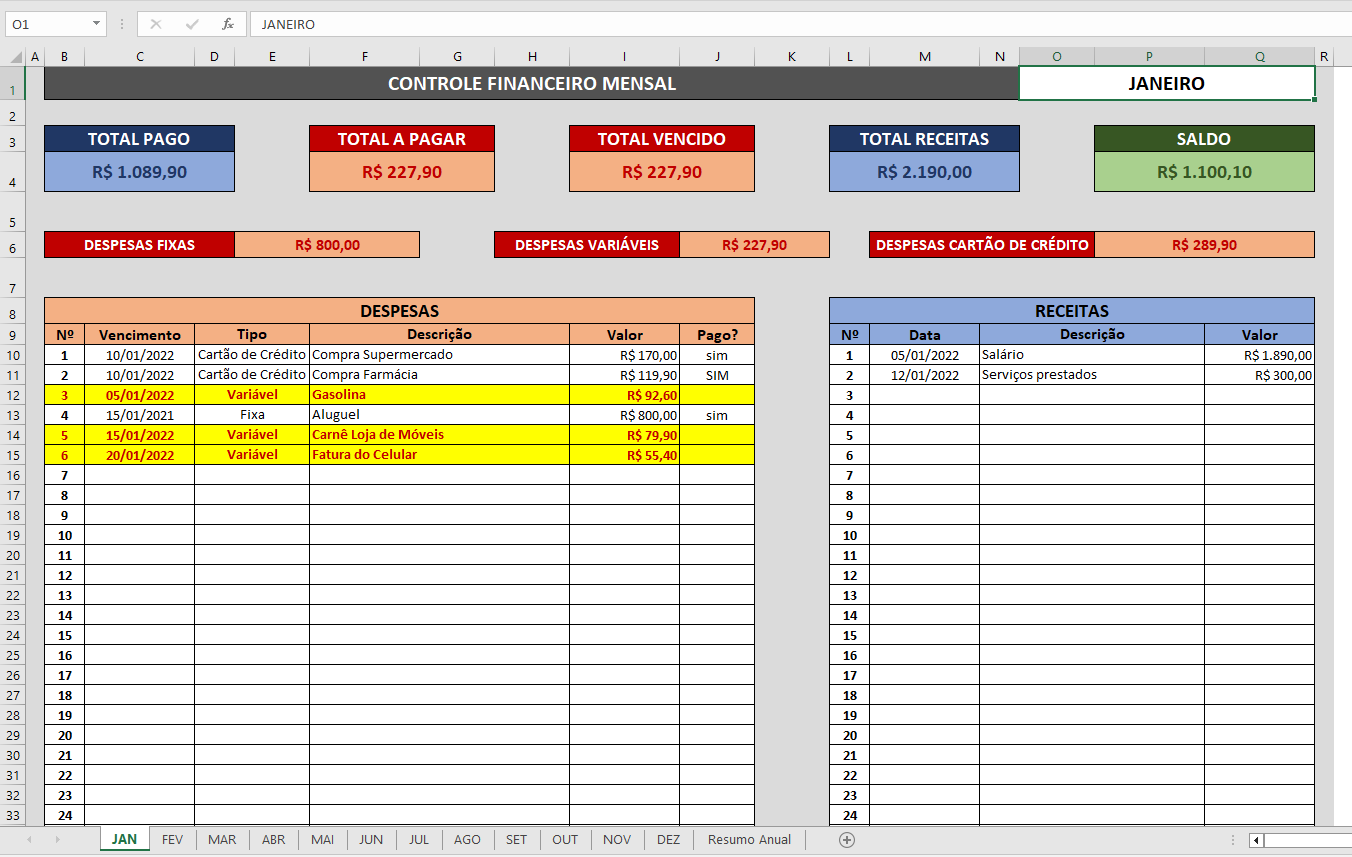Add a new worksheet with the plus icon
This screenshot has height=857, width=1352.
pos(846,840)
